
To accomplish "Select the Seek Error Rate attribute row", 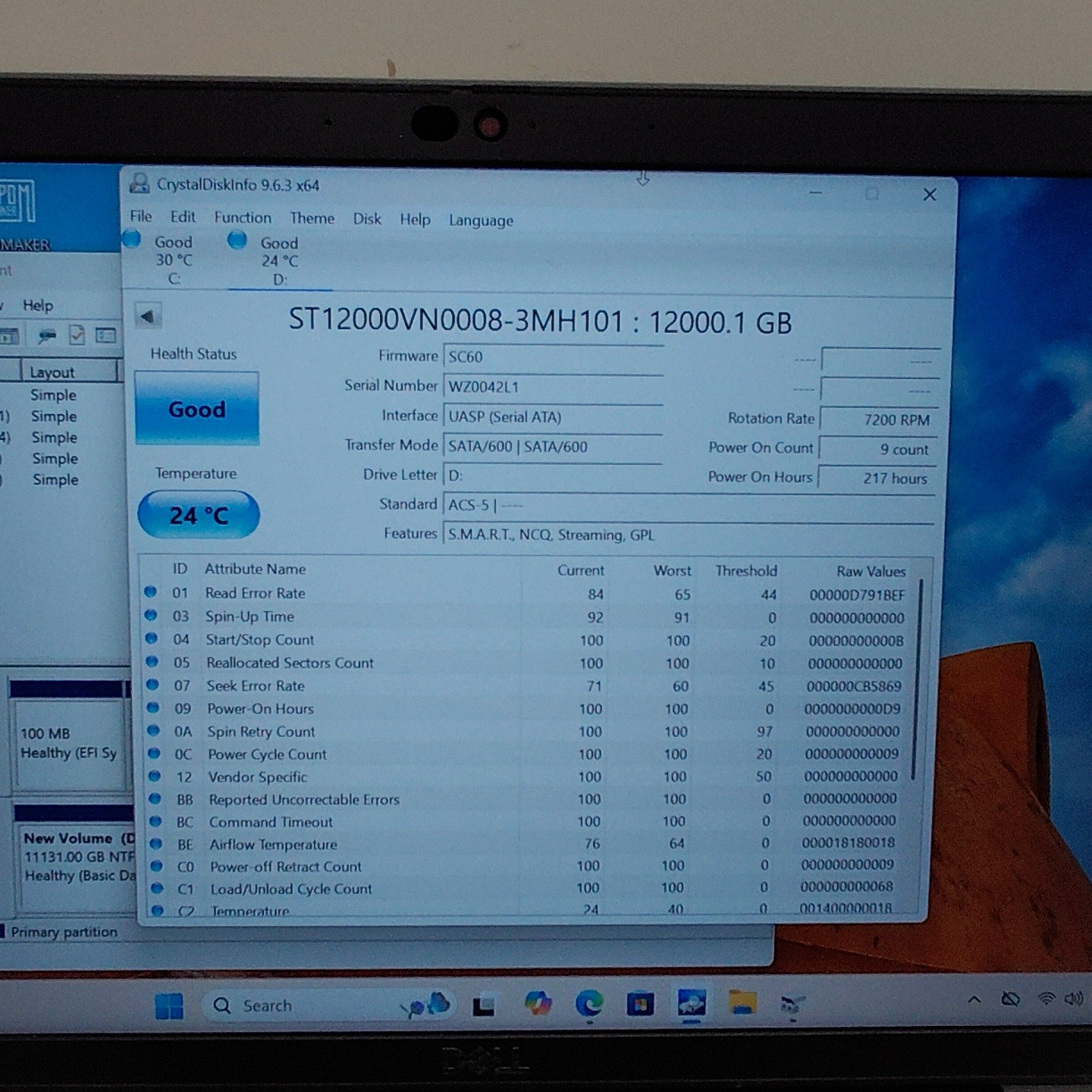I will pos(525,686).
